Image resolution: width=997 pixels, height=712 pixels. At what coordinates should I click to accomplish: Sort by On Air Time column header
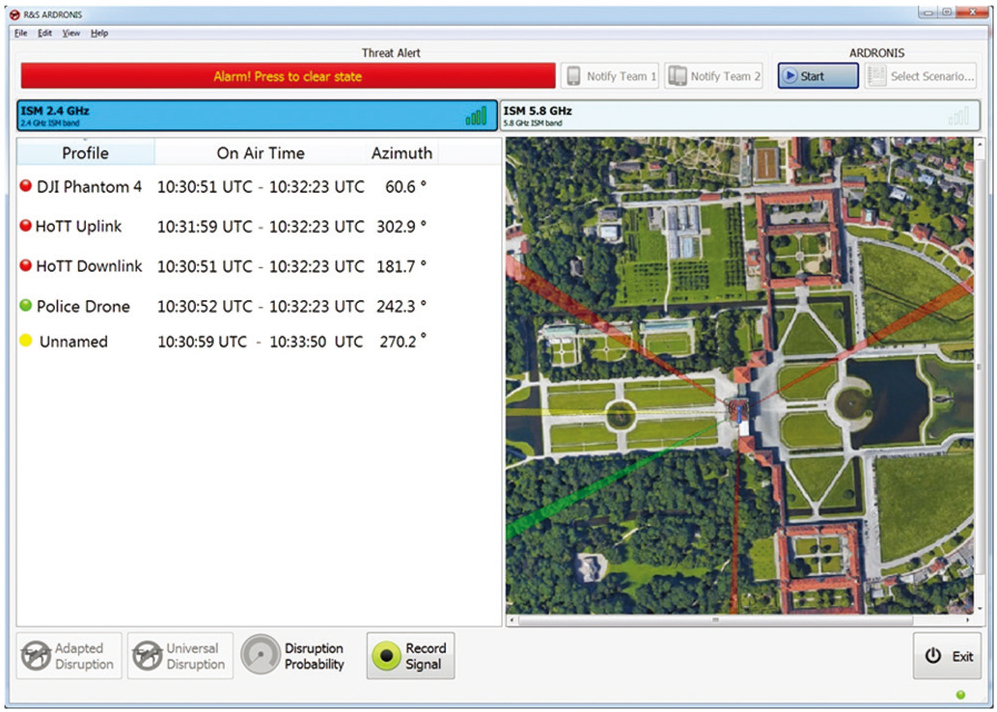click(261, 153)
